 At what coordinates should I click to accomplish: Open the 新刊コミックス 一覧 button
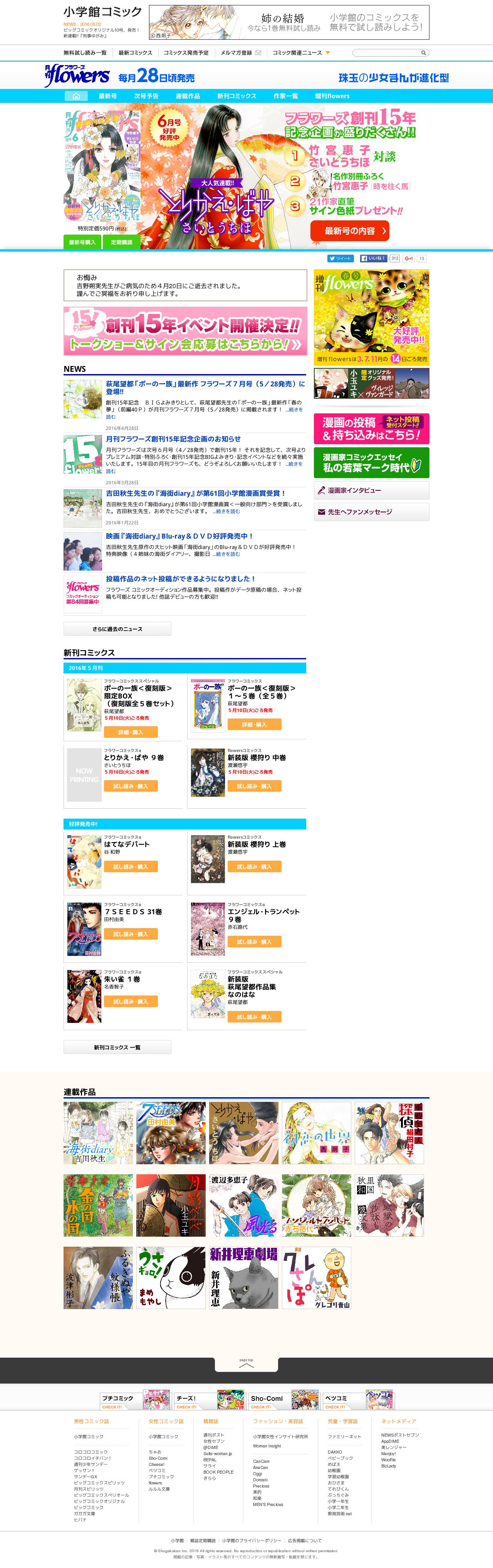117,1047
